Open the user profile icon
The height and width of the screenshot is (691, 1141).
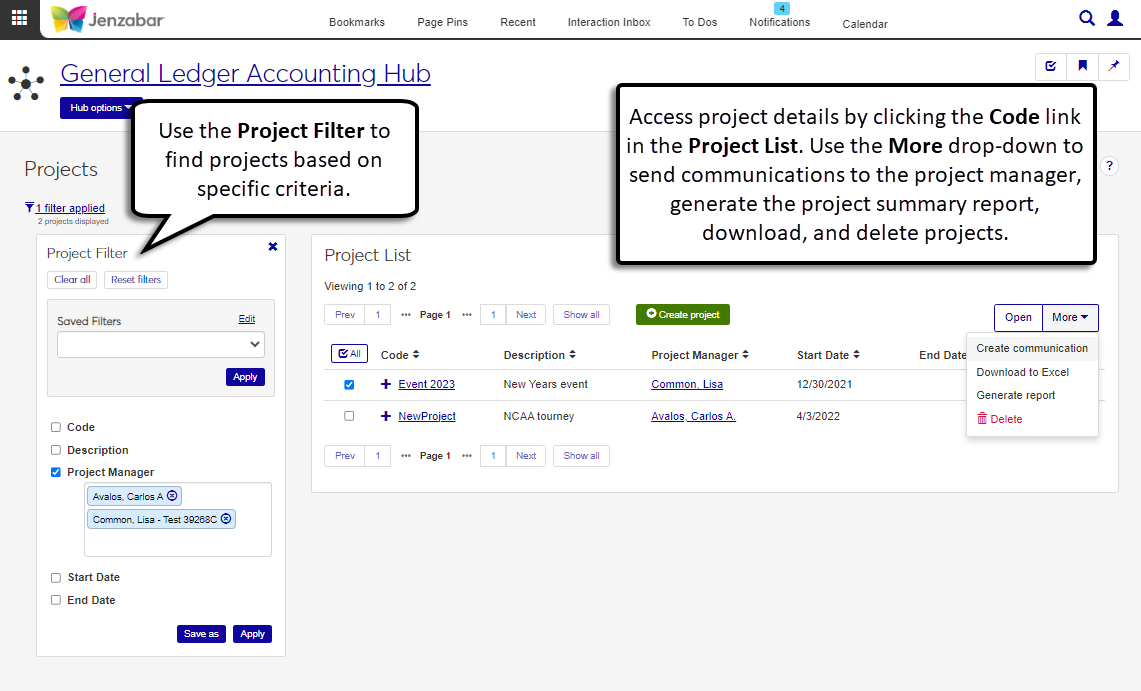click(x=1115, y=18)
